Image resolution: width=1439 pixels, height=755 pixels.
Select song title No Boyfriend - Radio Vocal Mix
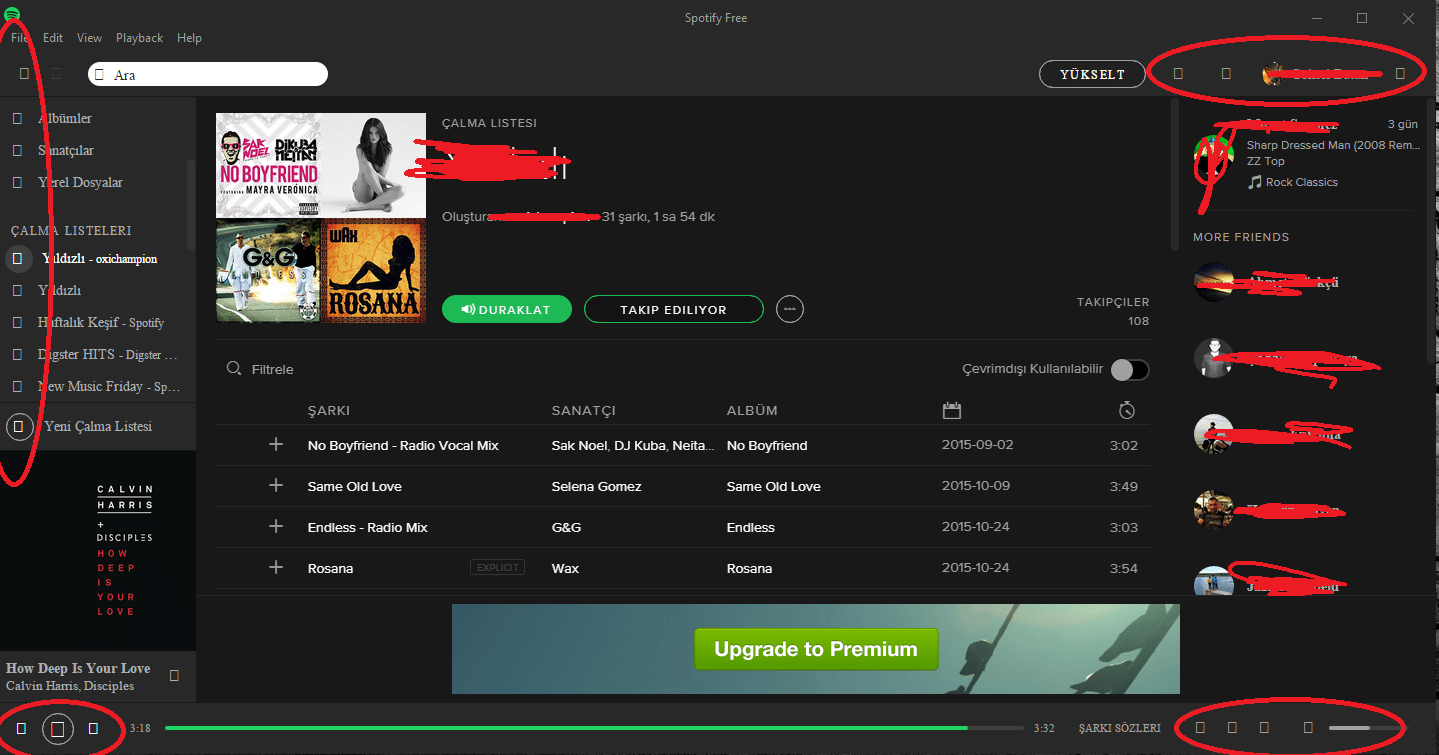coord(403,445)
